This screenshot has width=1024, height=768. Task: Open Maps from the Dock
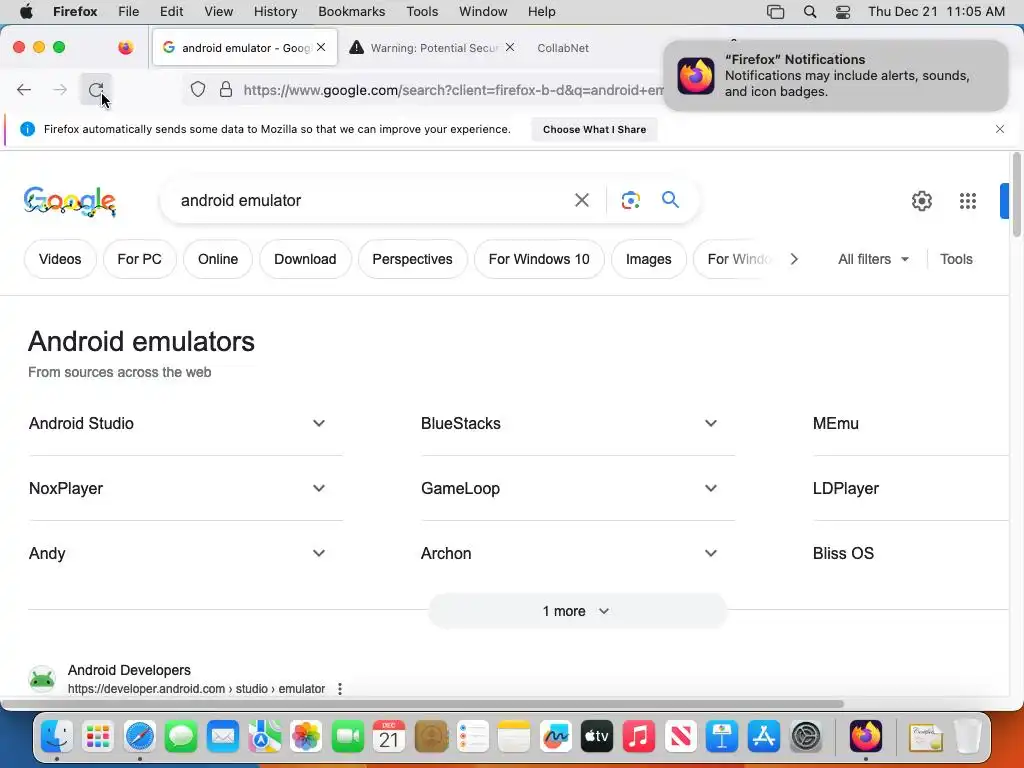pos(264,737)
